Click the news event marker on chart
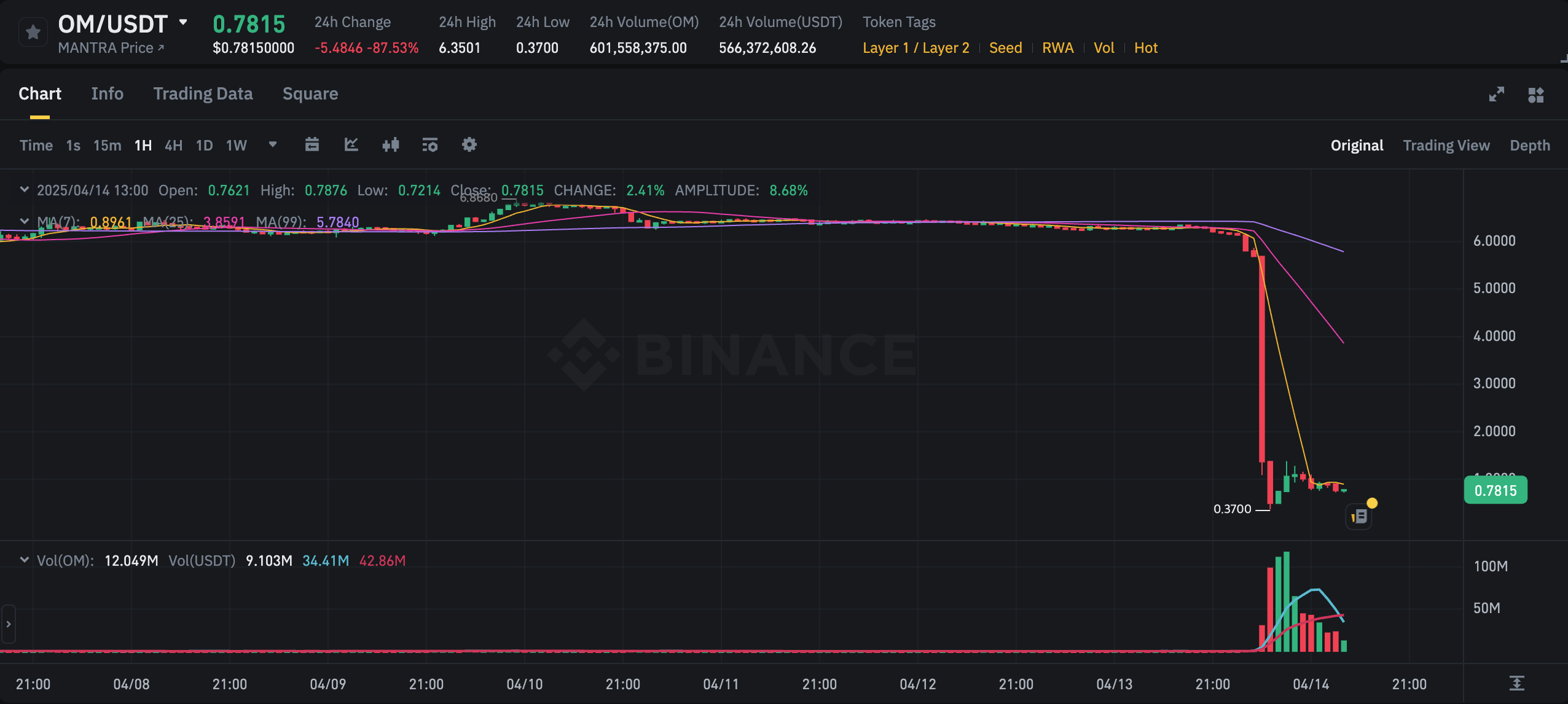 [x=1359, y=517]
